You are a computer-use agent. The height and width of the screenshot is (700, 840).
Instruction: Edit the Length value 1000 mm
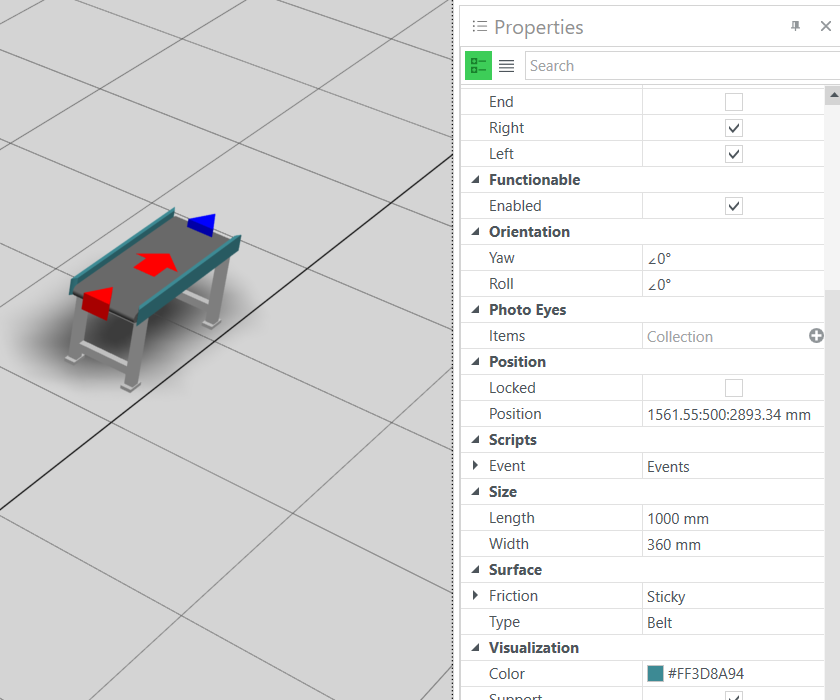733,518
